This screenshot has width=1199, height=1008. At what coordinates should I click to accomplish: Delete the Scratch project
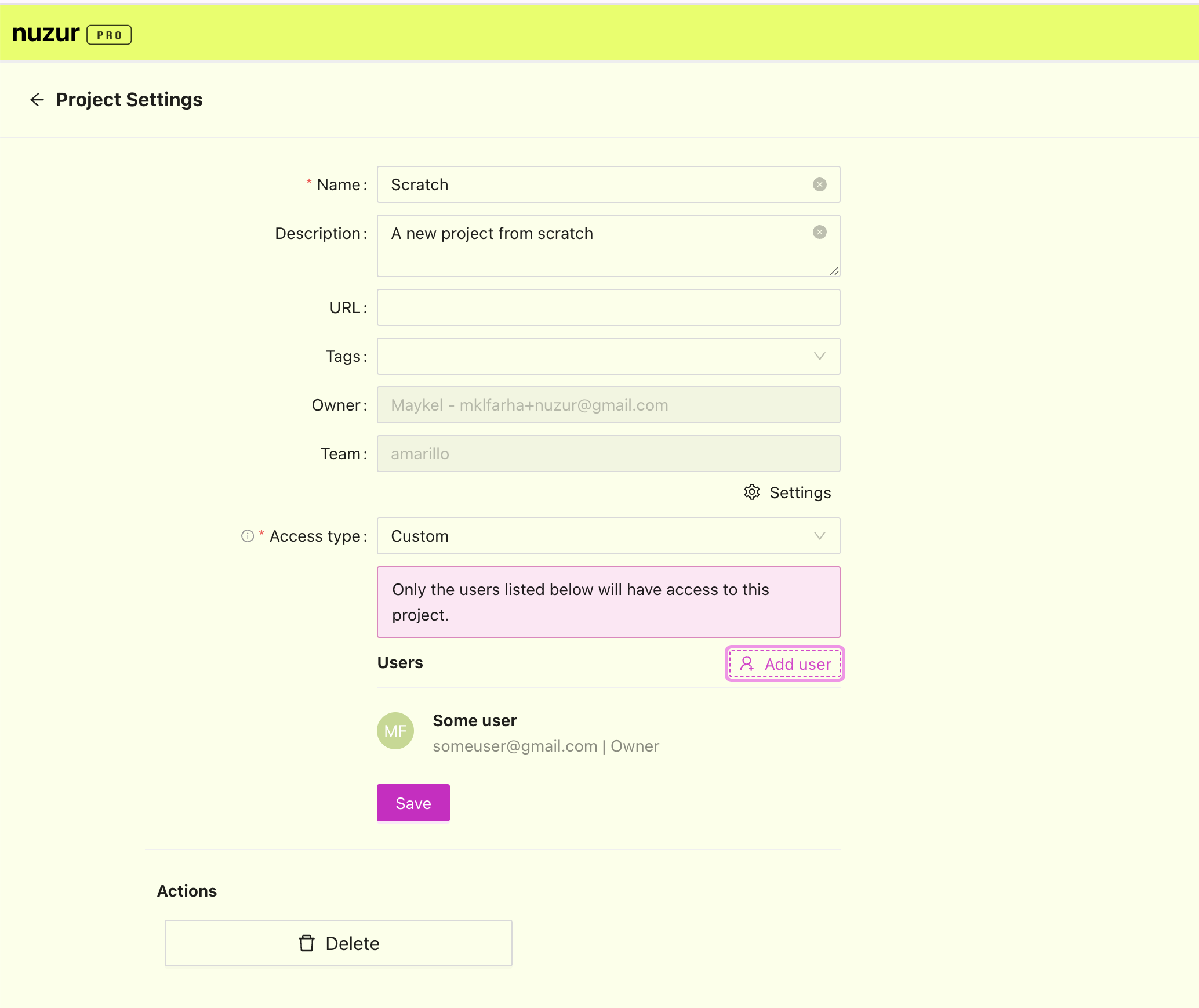point(338,943)
